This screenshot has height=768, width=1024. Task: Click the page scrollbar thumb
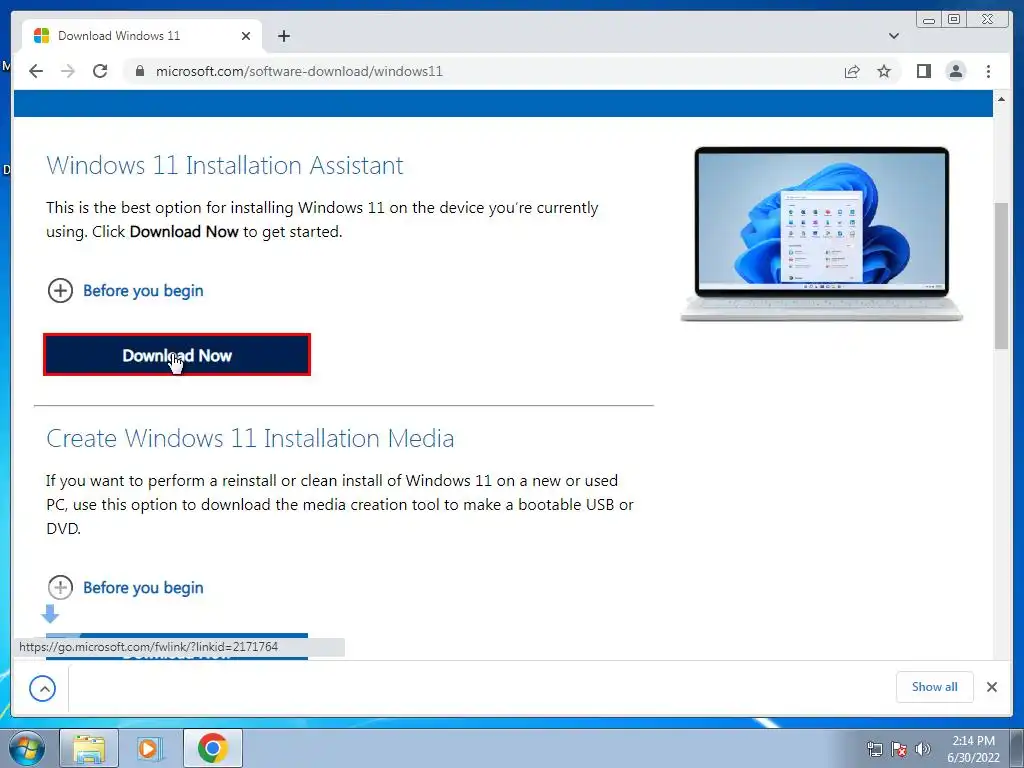1001,276
